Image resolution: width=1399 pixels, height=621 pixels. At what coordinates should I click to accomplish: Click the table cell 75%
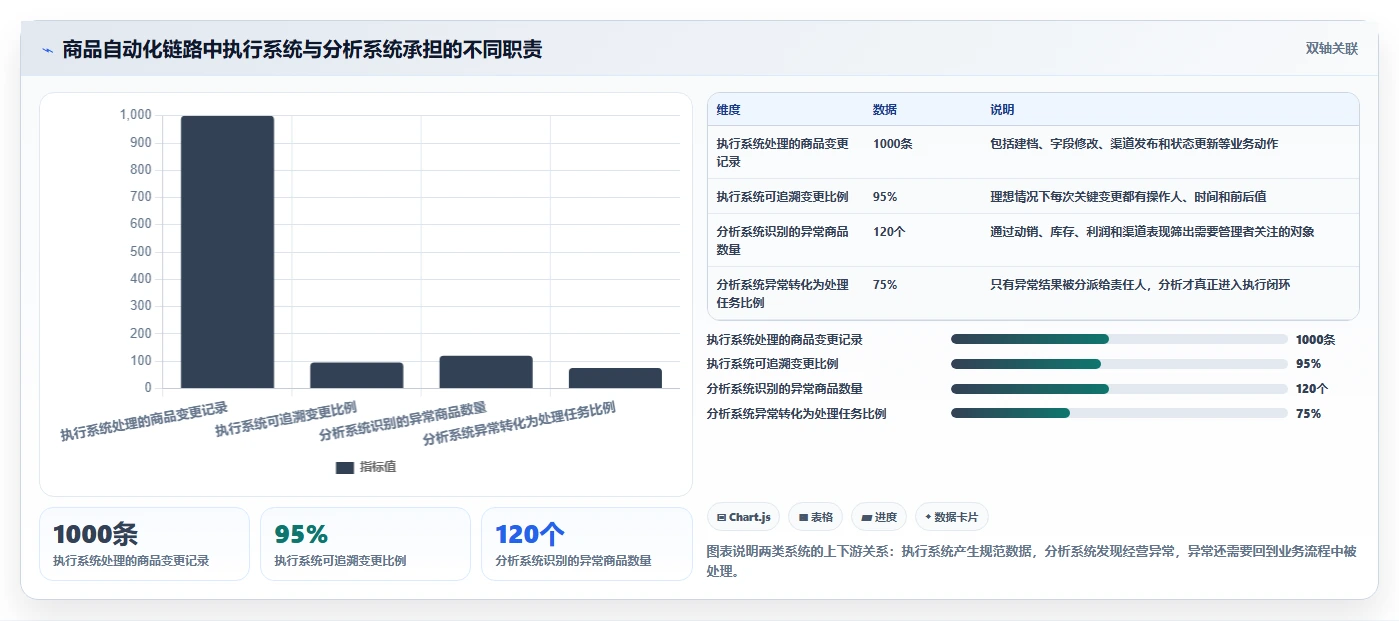pyautogui.click(x=885, y=285)
